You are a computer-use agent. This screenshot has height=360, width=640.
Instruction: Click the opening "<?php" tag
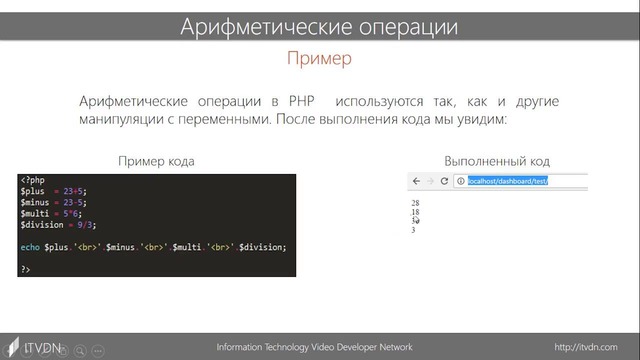pos(33,180)
